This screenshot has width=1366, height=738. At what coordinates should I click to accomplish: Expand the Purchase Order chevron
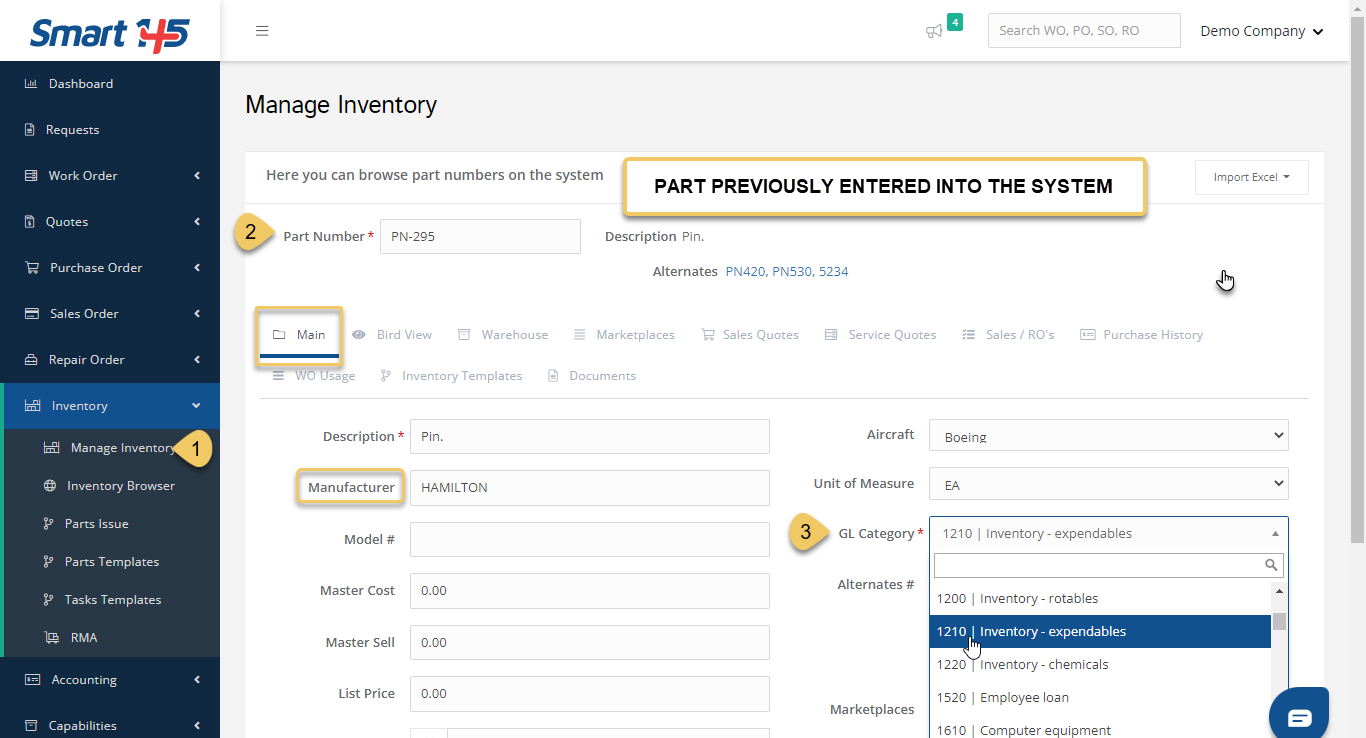[x=197, y=268]
